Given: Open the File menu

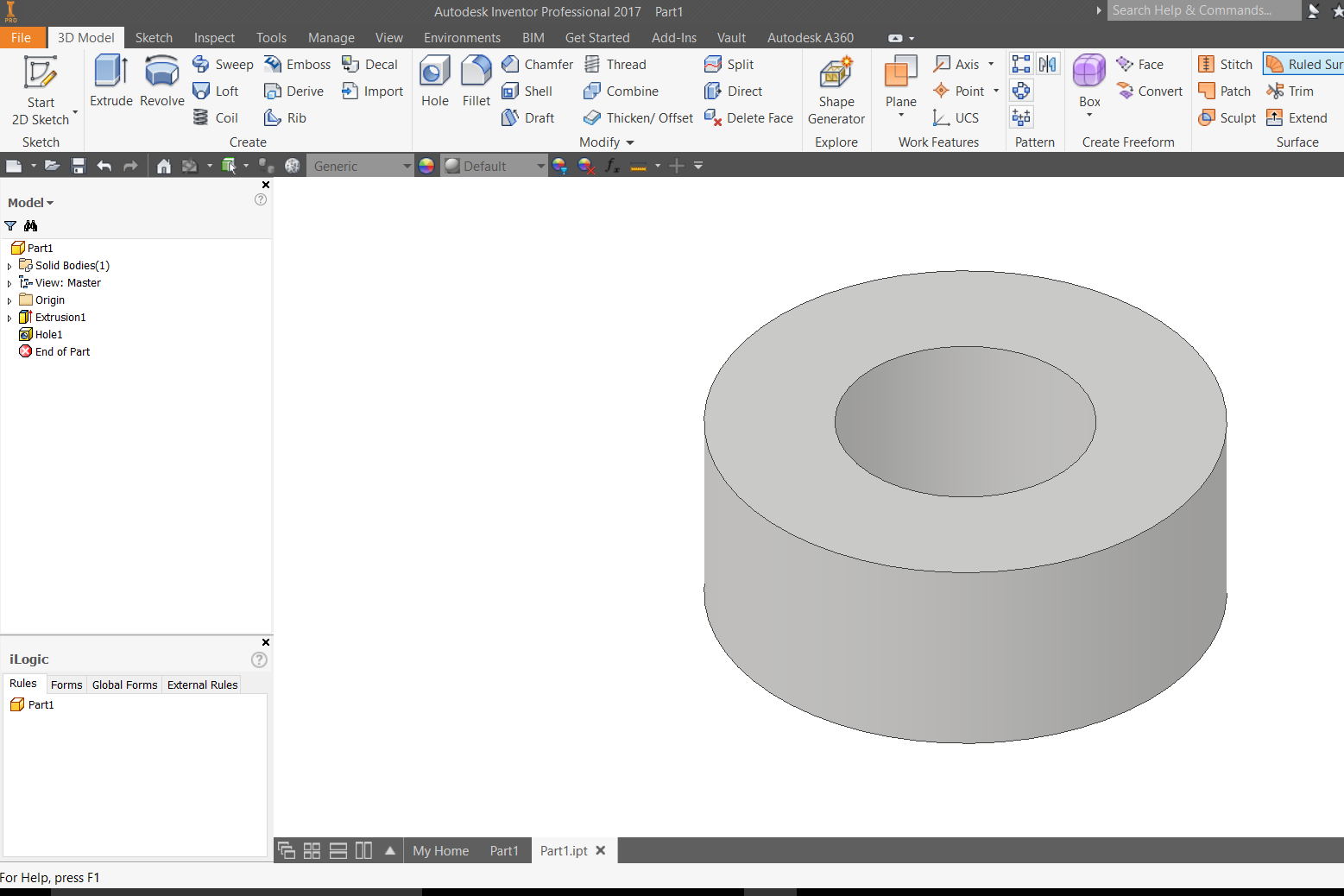Looking at the screenshot, I should coord(21,38).
